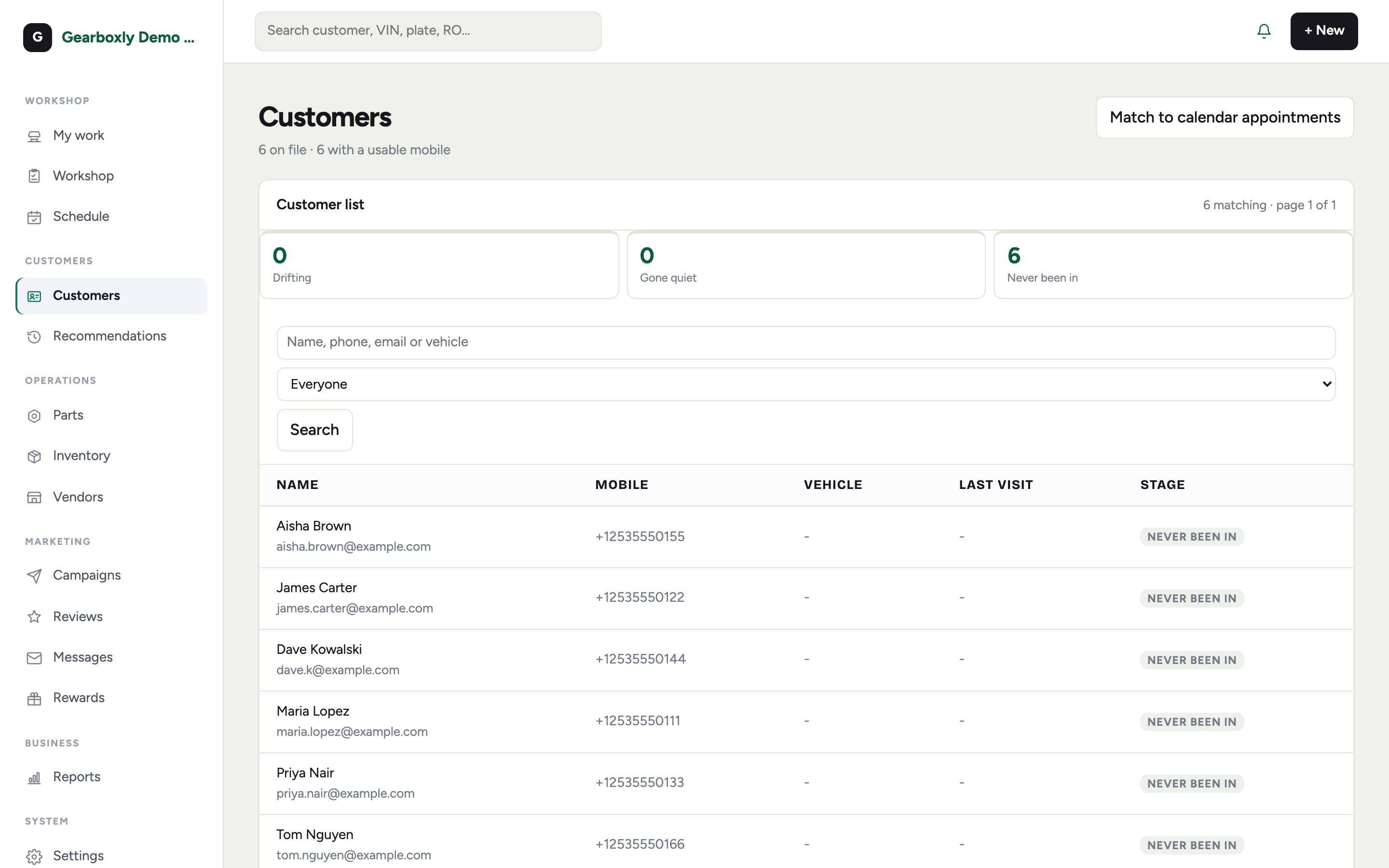Click the MOBILE column header
This screenshot has height=868, width=1389.
click(622, 485)
